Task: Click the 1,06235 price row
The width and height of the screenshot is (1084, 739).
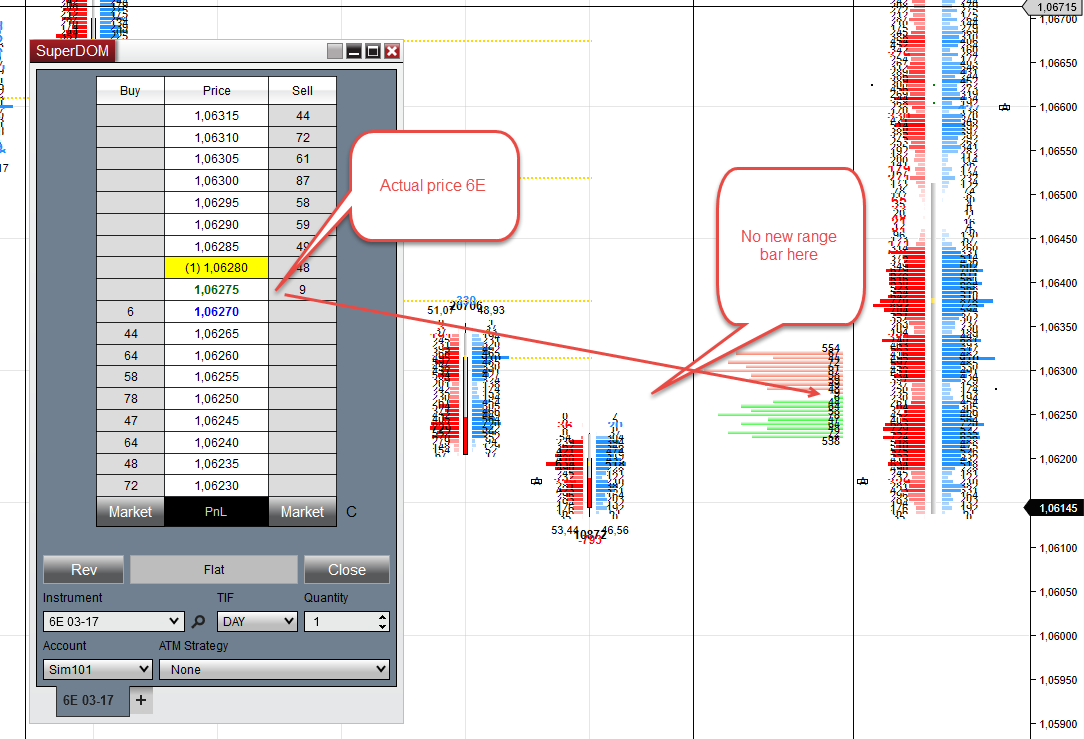Action: (x=216, y=464)
